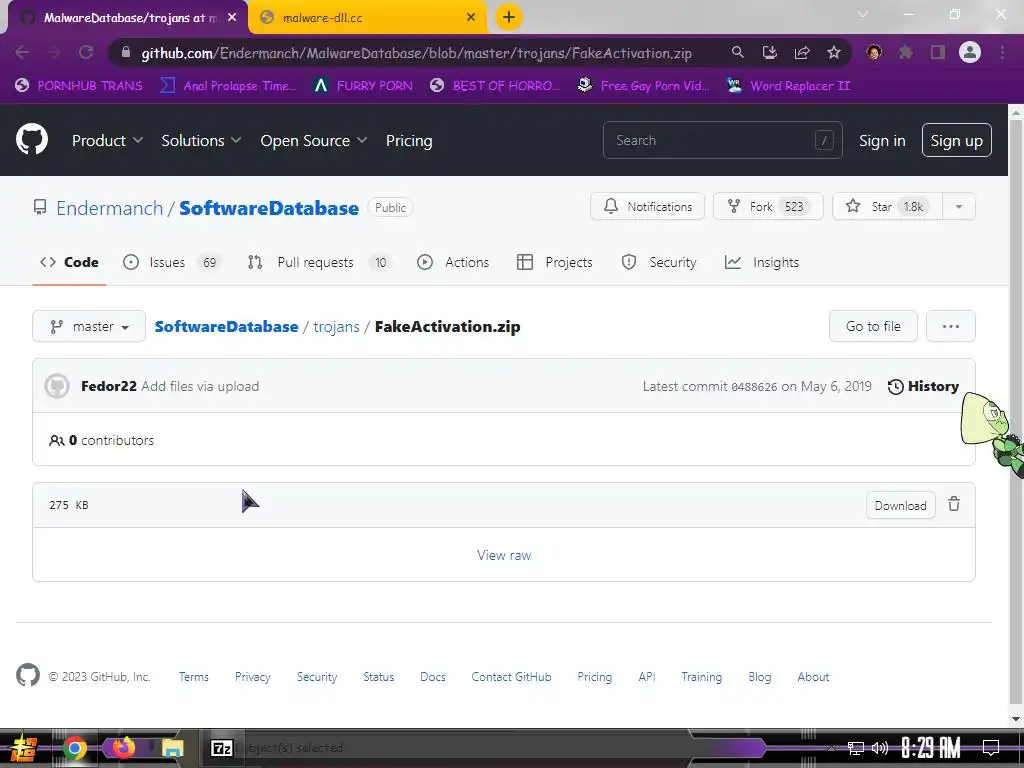Viewport: 1024px width, 768px height.
Task: Open the browser share icon
Action: point(802,52)
